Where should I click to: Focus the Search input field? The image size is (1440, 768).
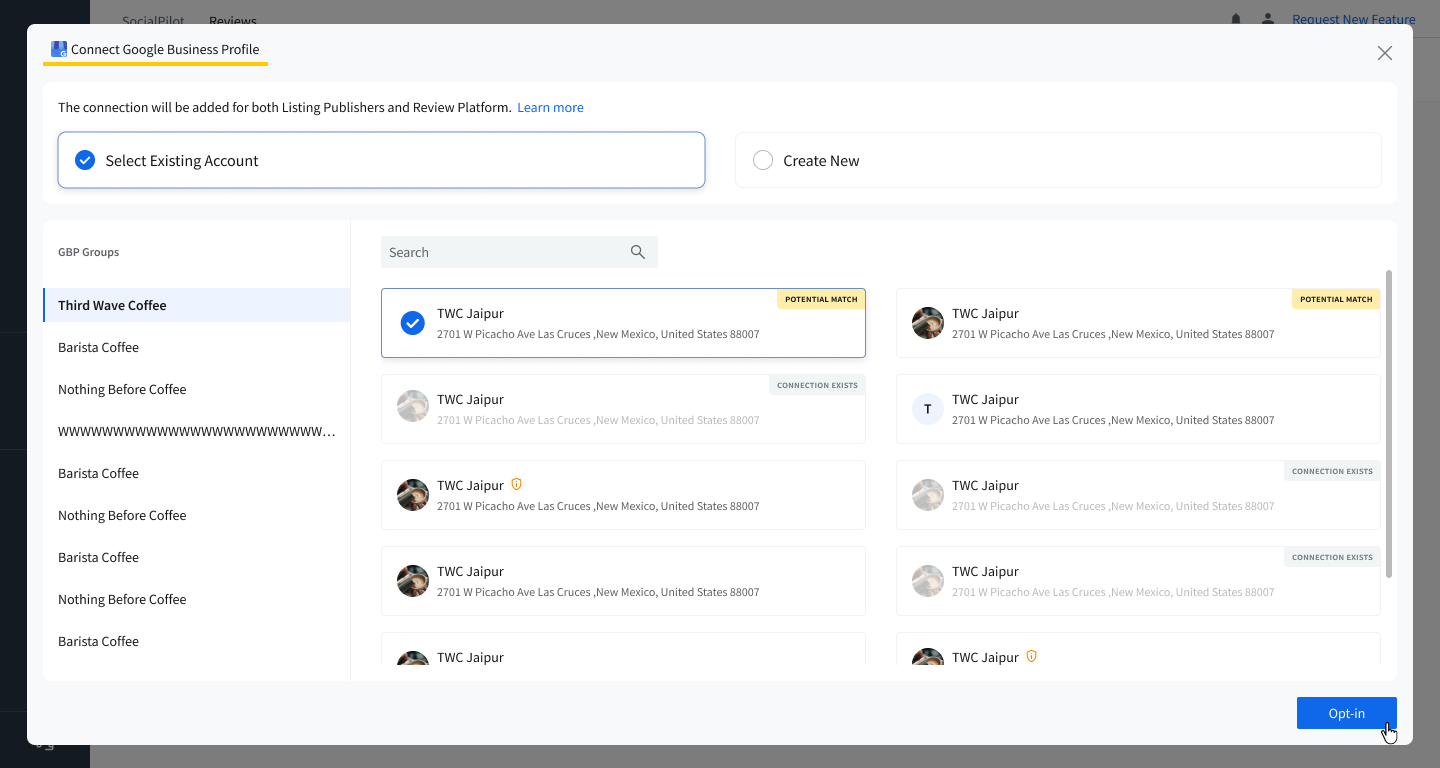(x=519, y=252)
